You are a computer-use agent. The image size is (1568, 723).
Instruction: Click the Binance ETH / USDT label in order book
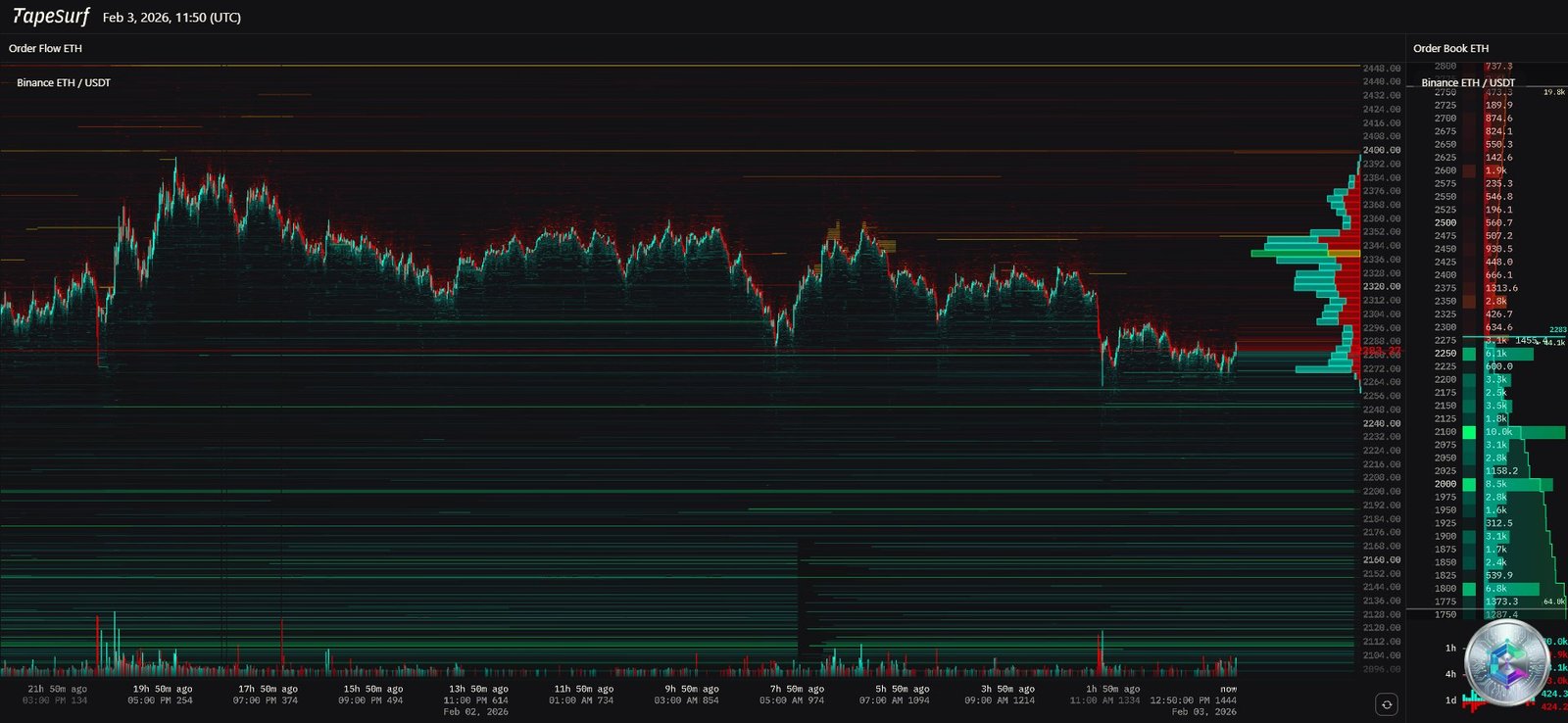(x=1468, y=82)
